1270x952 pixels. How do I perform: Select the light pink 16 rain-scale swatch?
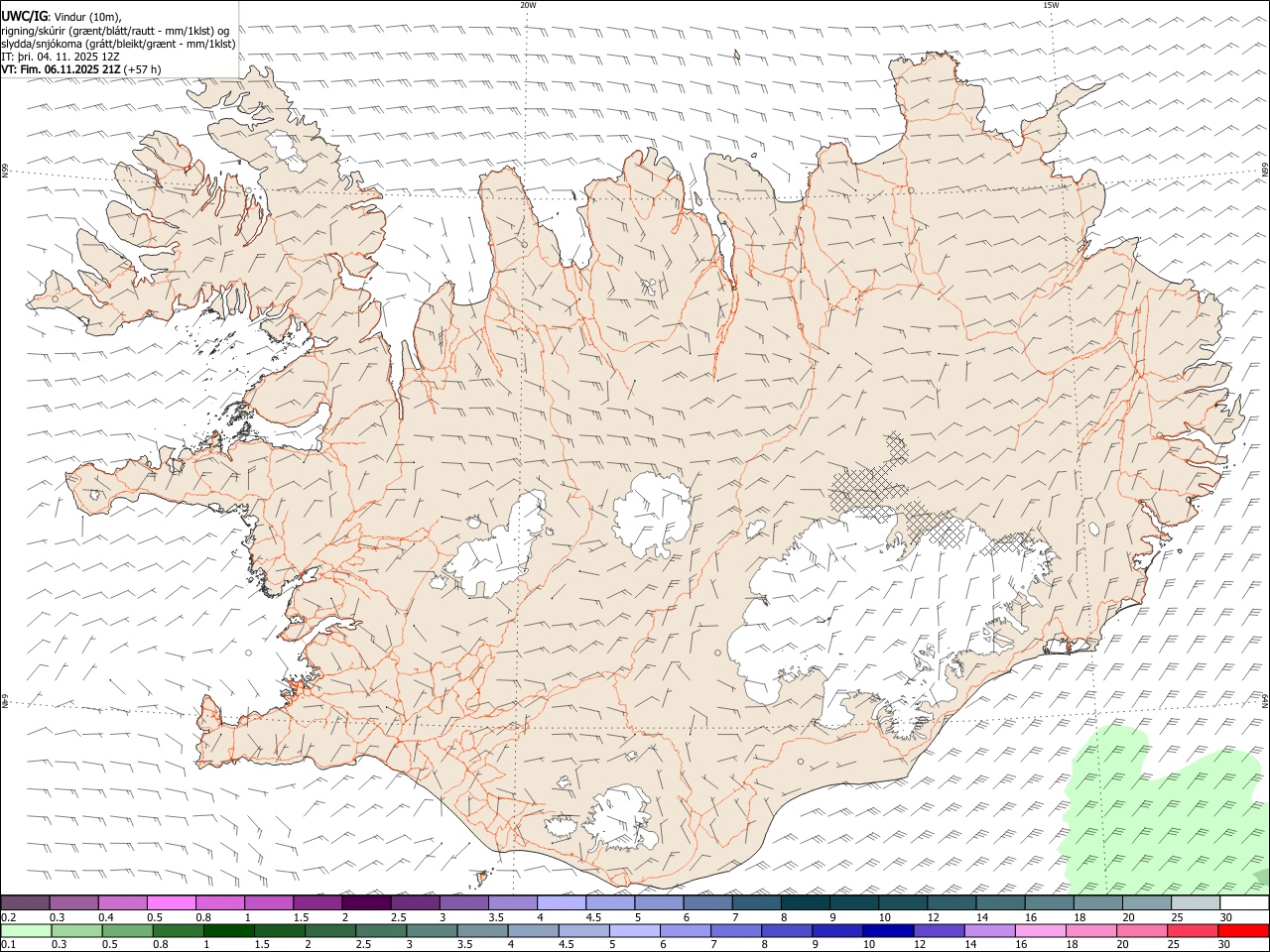pyautogui.click(x=1040, y=931)
